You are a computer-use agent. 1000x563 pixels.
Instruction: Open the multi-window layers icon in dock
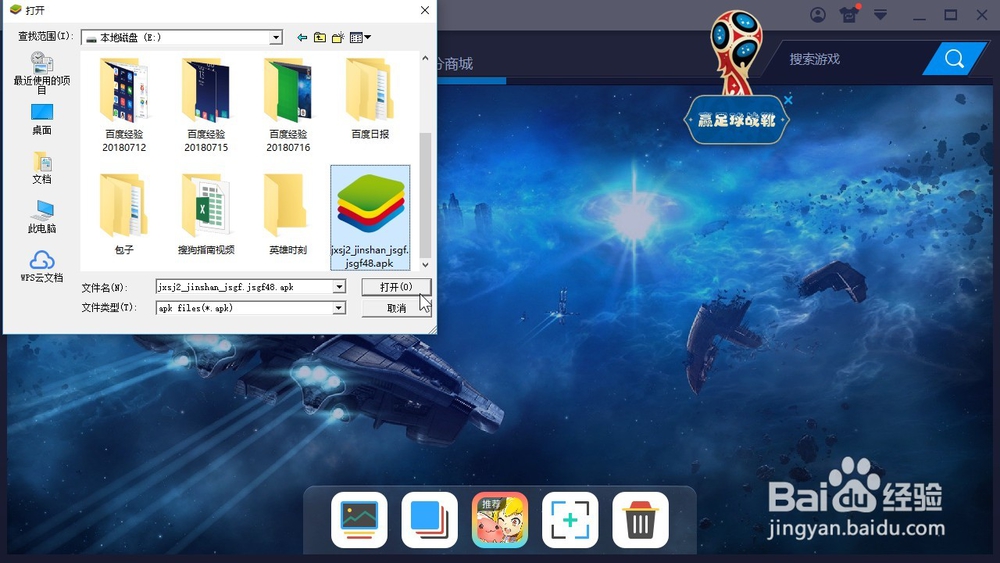(x=429, y=520)
